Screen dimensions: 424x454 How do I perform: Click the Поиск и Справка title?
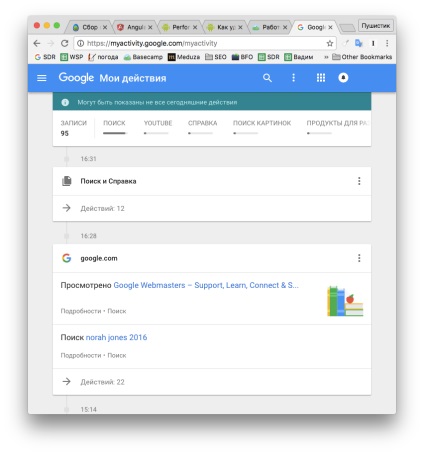point(108,181)
